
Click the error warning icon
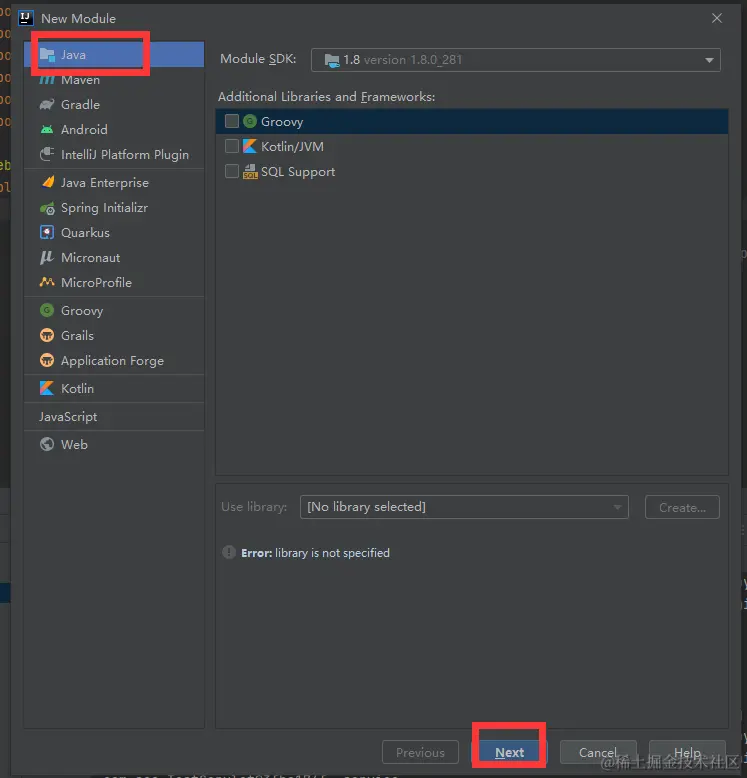[229, 552]
